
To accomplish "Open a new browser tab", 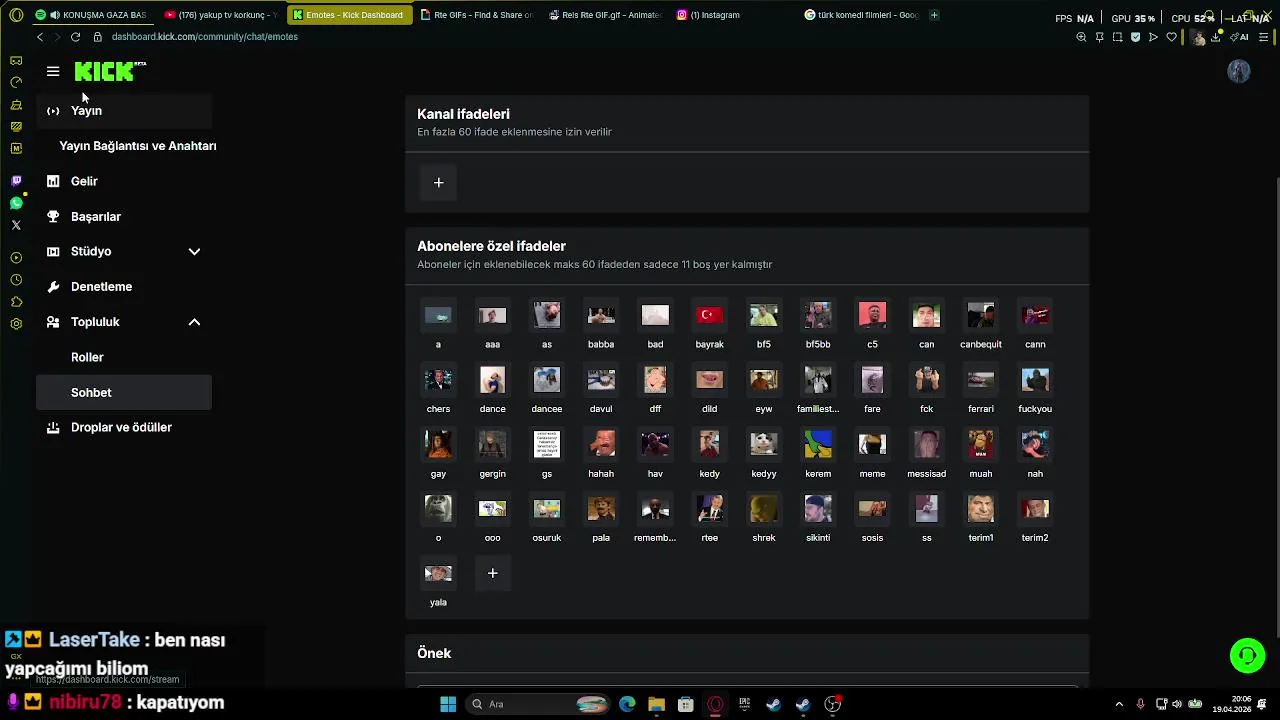I will click(934, 15).
